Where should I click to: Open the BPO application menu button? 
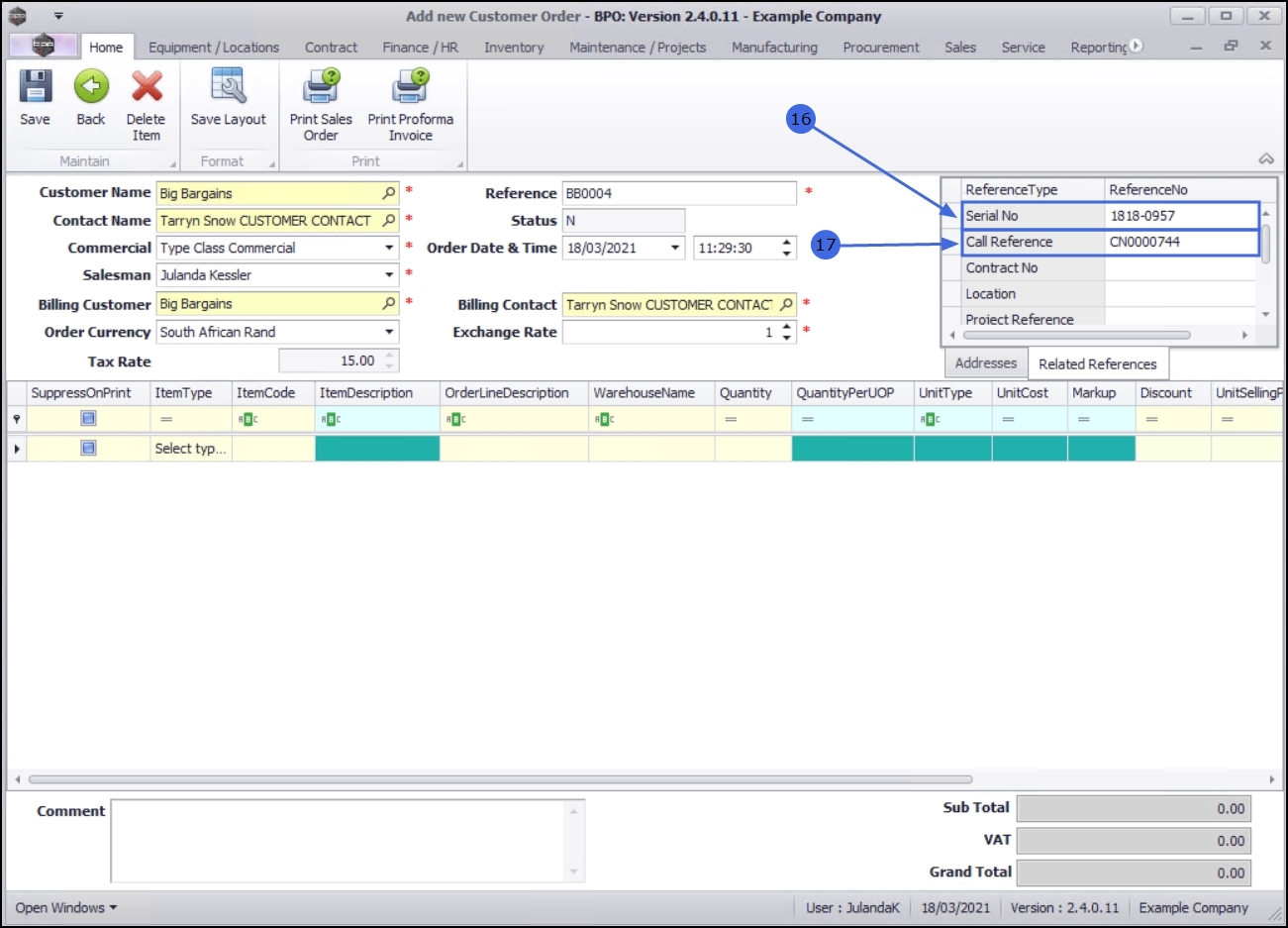click(43, 46)
